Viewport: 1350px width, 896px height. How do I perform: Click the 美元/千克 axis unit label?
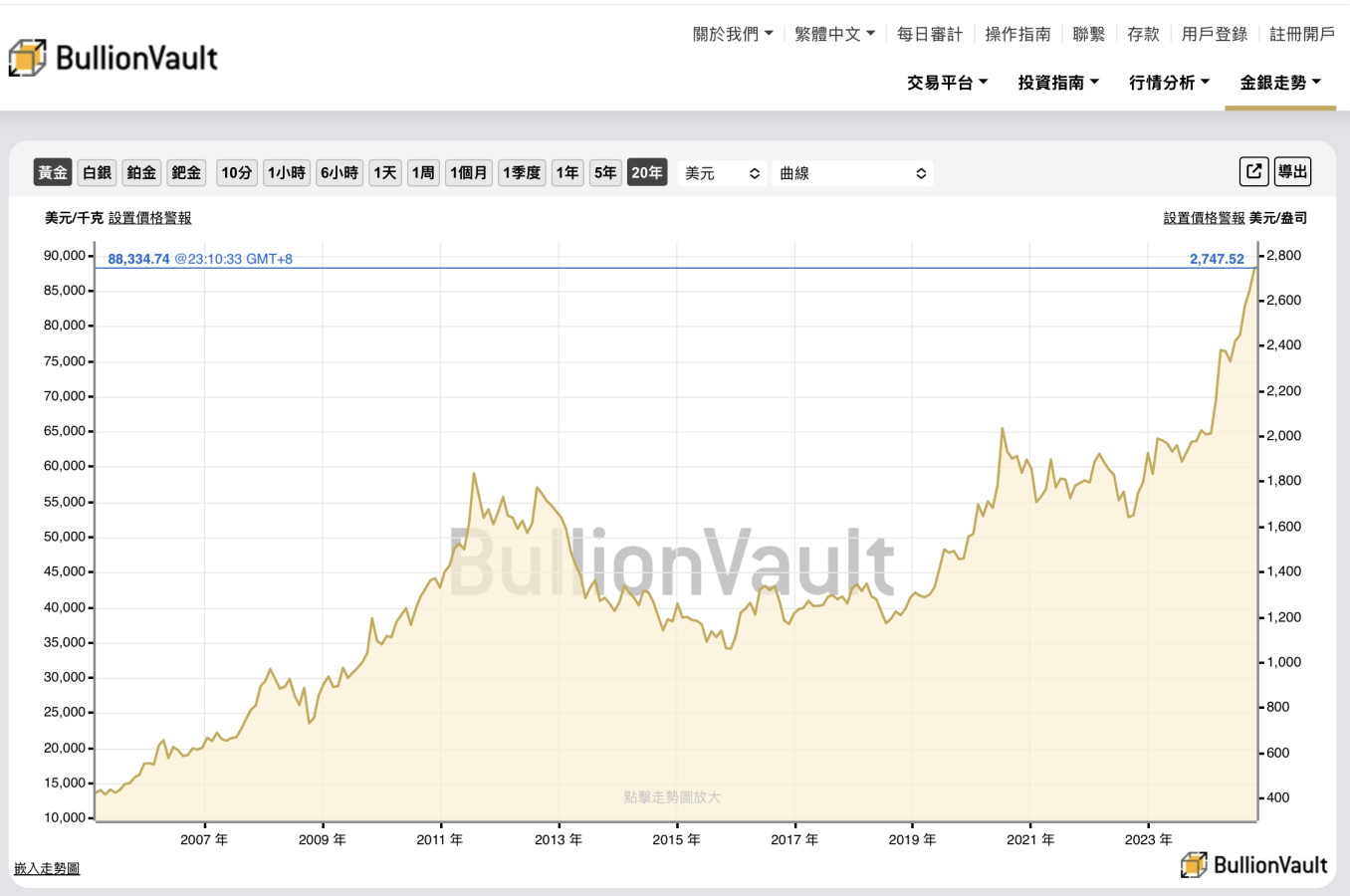point(74,218)
